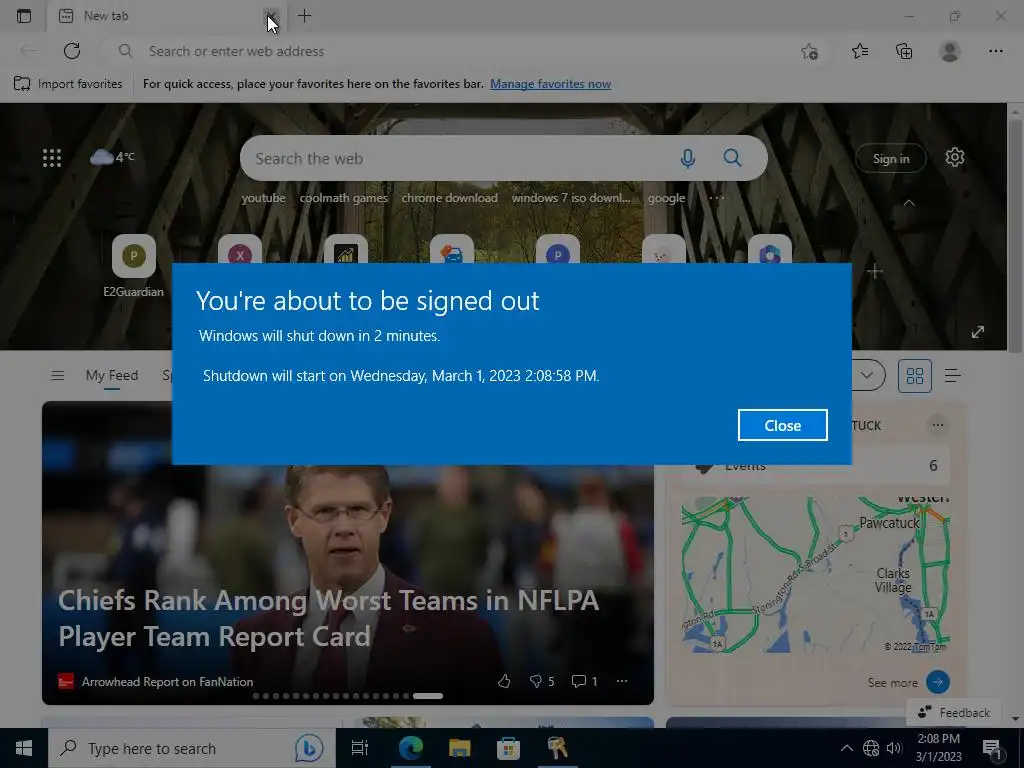Open the Favorites list

(860, 51)
